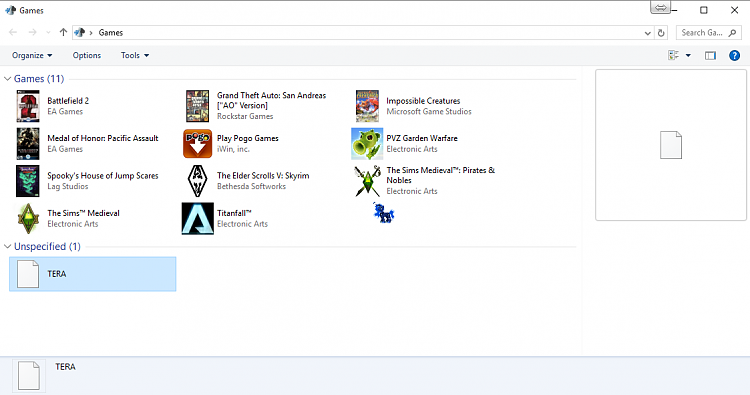Viewport: 750px width, 395px height.
Task: Open the view options dropdown arrow
Action: point(688,55)
